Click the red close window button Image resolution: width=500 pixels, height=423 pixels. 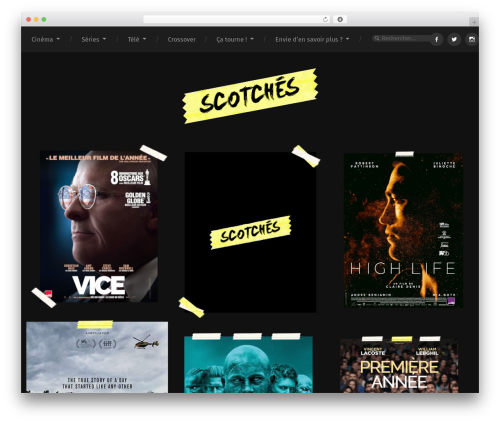[29, 19]
